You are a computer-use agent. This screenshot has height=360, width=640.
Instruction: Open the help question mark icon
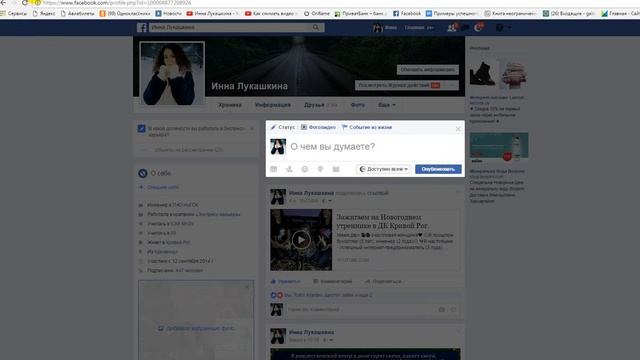[x=500, y=27]
